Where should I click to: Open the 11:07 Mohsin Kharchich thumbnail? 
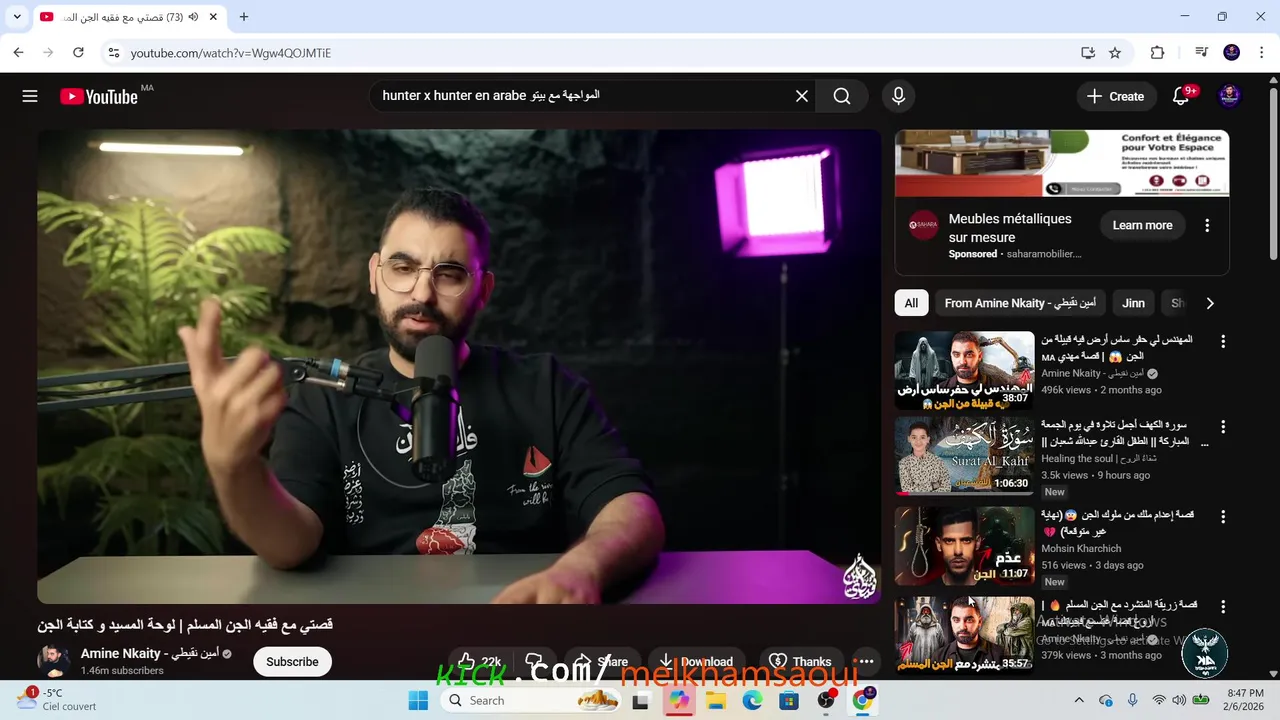click(964, 546)
